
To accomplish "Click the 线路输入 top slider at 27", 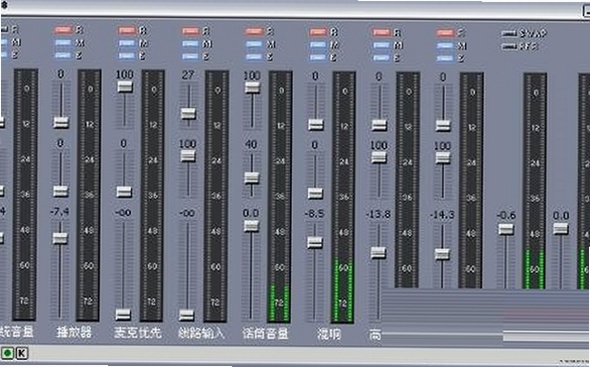I will tap(188, 113).
